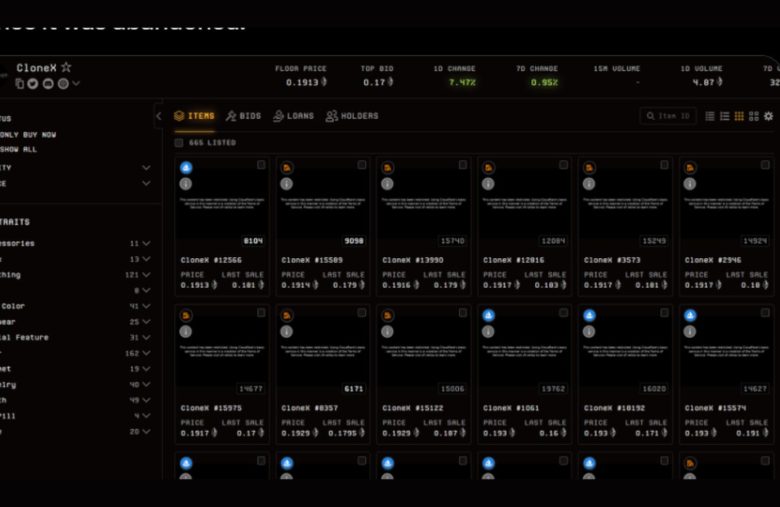Expand more collection links chevron beside globe
Screen dimensions: 780x507
[x=76, y=84]
